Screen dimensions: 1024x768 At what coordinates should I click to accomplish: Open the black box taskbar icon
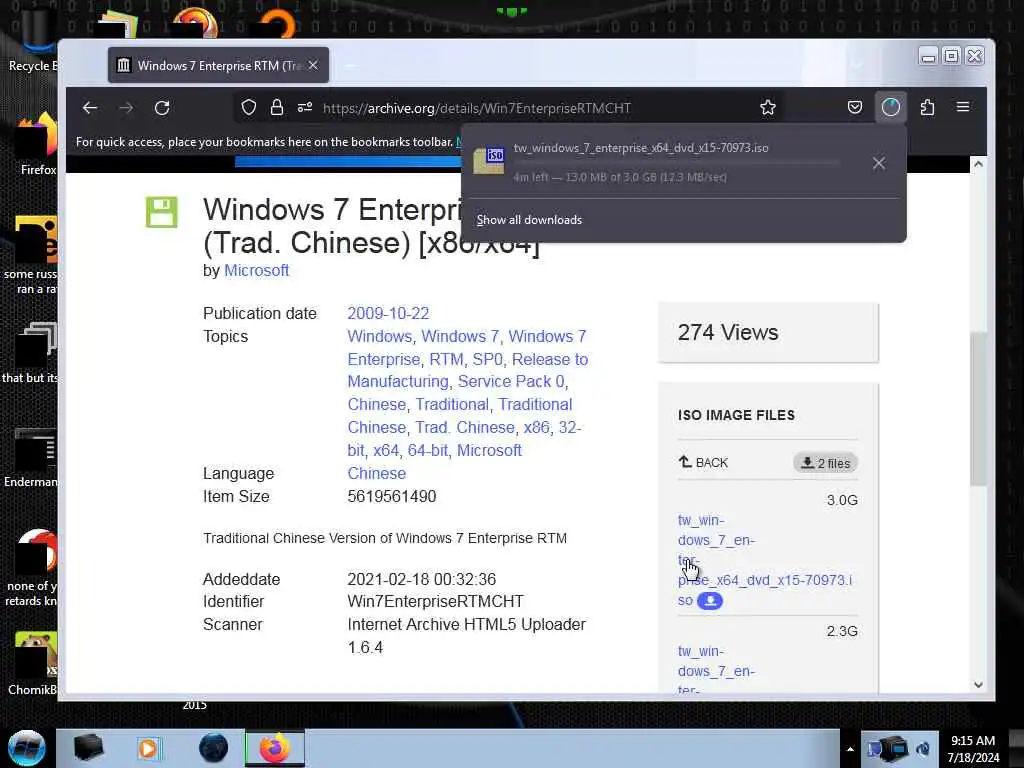tap(88, 748)
